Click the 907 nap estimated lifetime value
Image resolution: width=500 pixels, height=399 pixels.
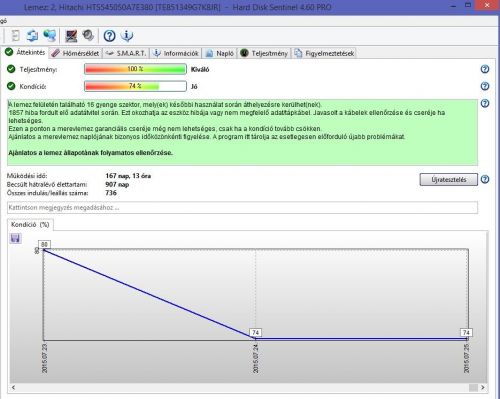pyautogui.click(x=117, y=184)
